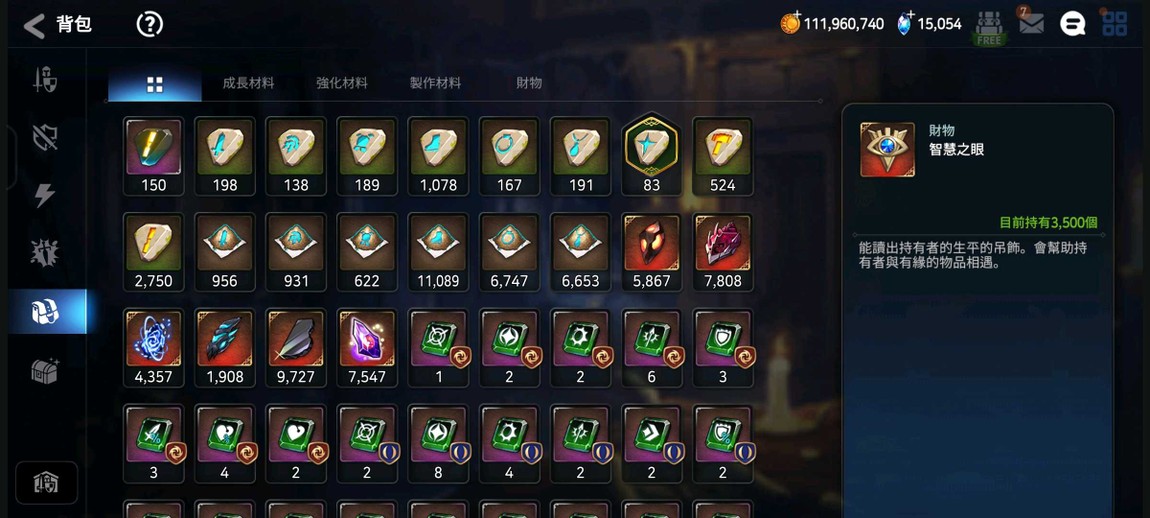Open the grid menu icon at top right

coord(1115,24)
